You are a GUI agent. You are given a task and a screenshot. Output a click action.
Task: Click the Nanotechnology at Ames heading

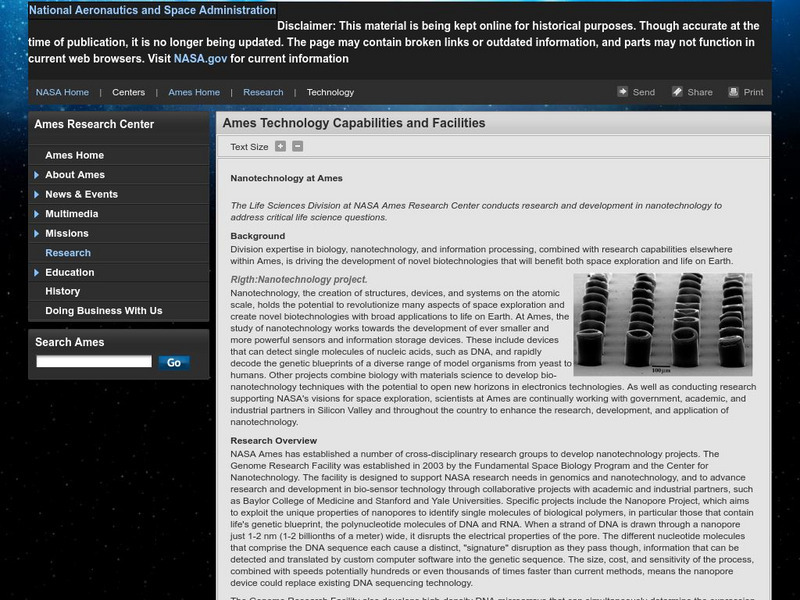[286, 178]
